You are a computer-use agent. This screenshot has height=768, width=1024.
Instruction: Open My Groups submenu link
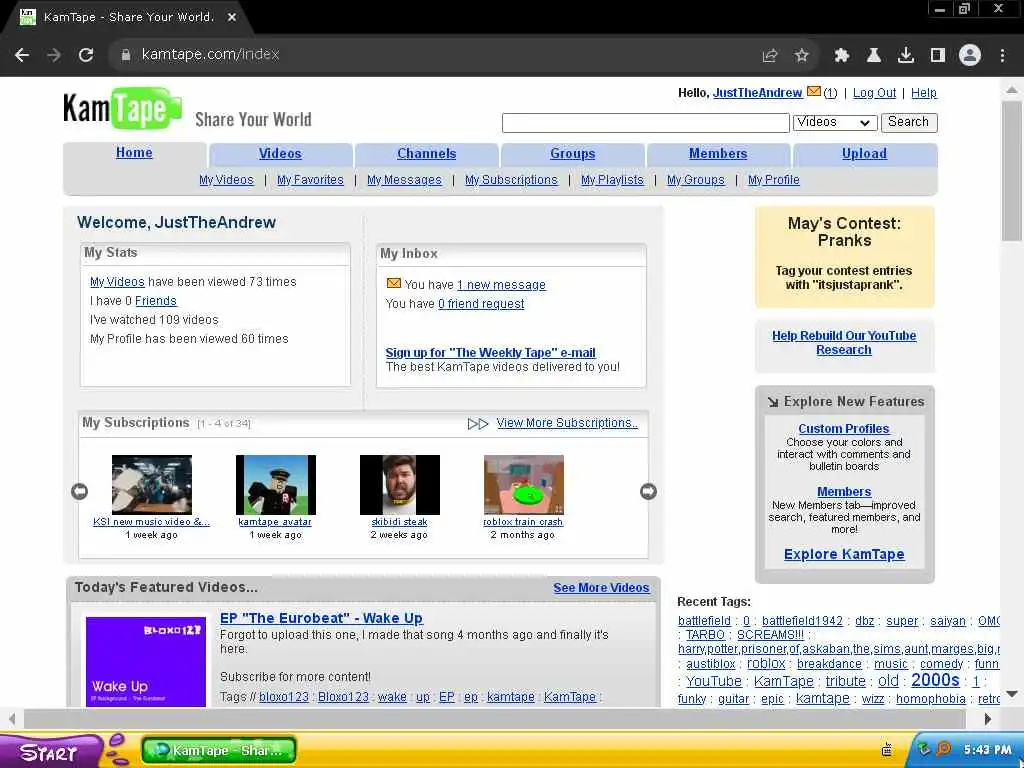coord(696,180)
